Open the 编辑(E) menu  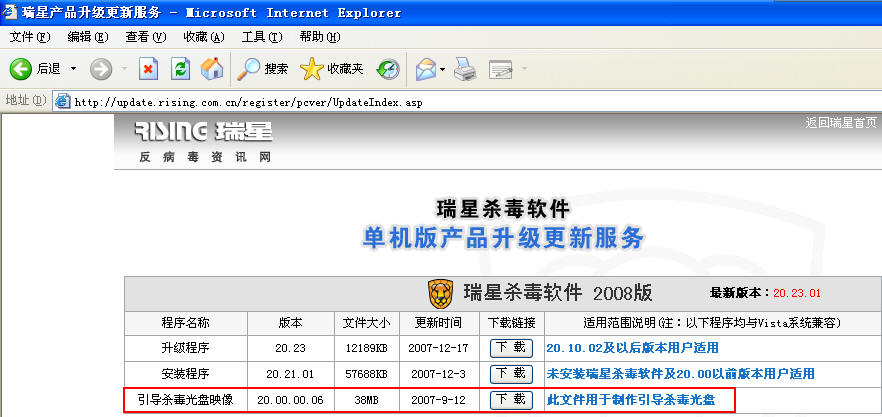88,37
